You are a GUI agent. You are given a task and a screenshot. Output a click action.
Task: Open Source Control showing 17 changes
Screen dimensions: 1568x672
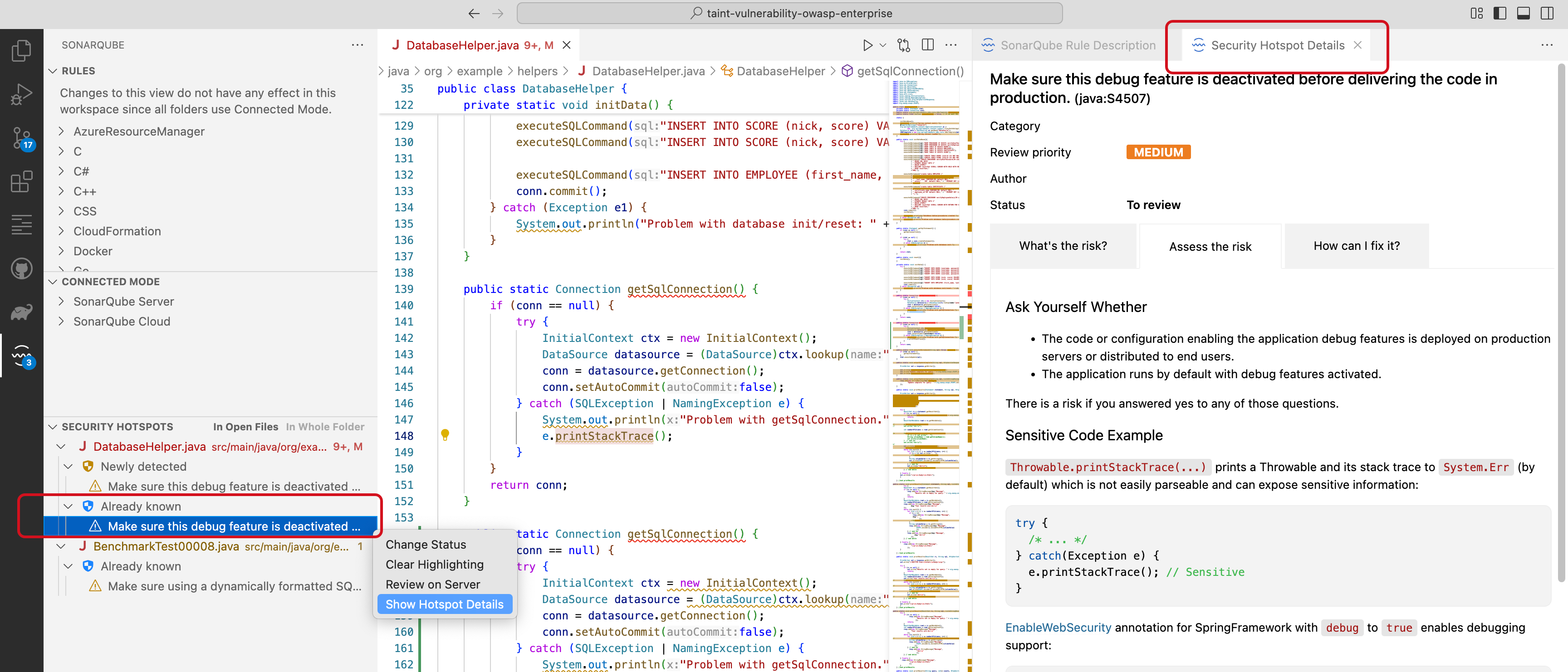coord(22,138)
